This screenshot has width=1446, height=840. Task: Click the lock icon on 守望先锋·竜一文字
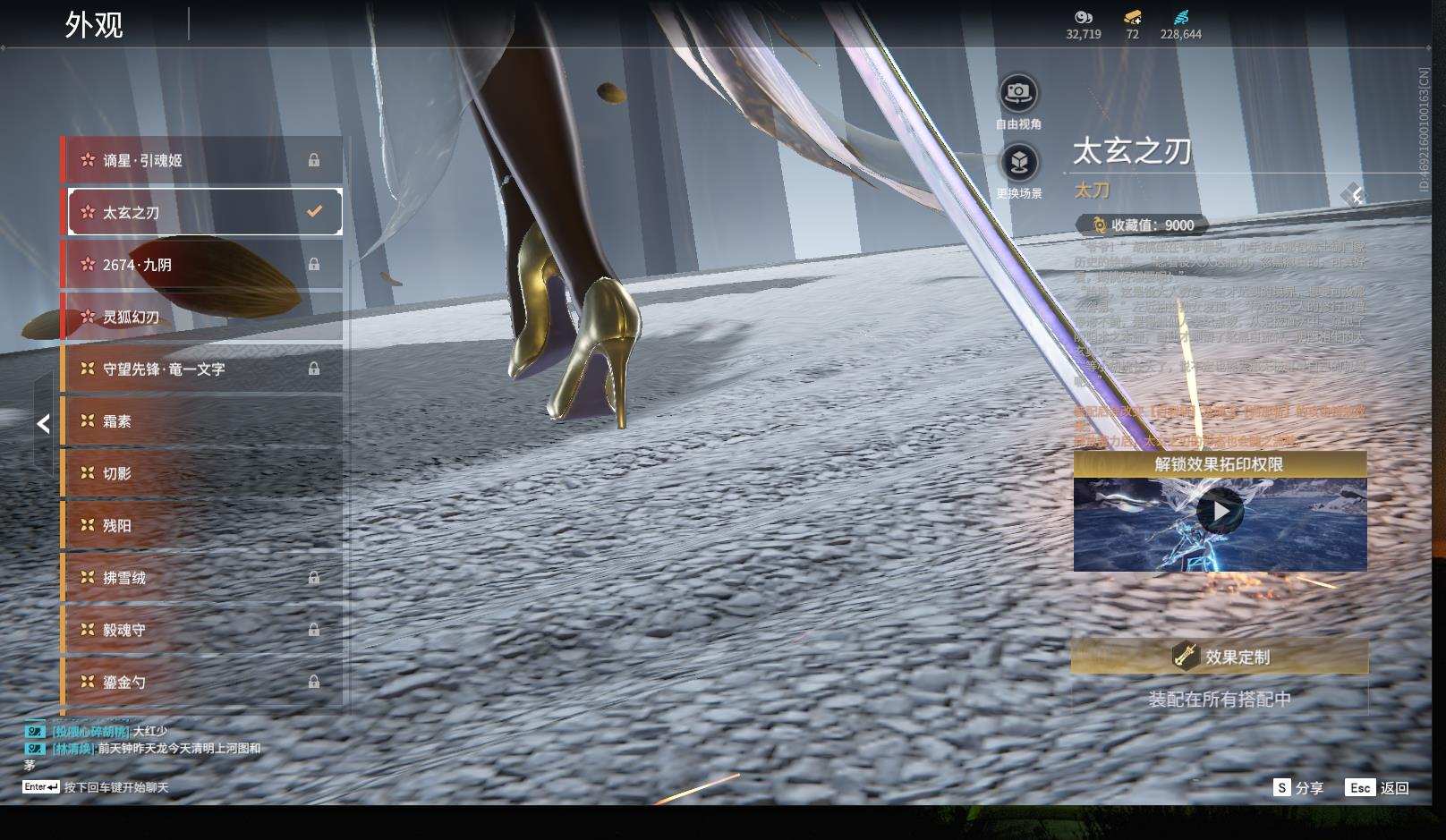click(314, 369)
